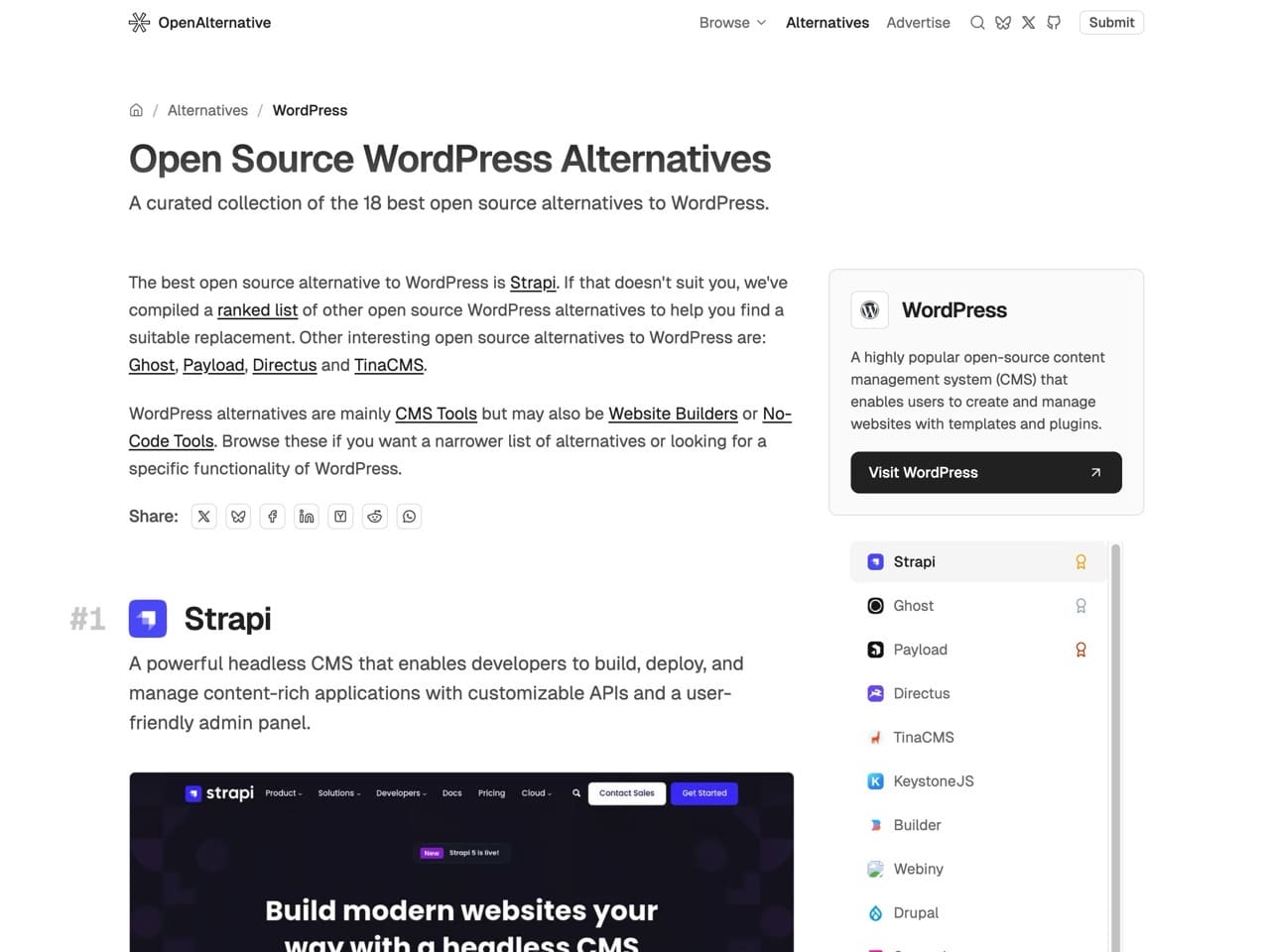The width and height of the screenshot is (1270, 952).
Task: Click the silver award badge beside Ghost
Action: point(1080,606)
